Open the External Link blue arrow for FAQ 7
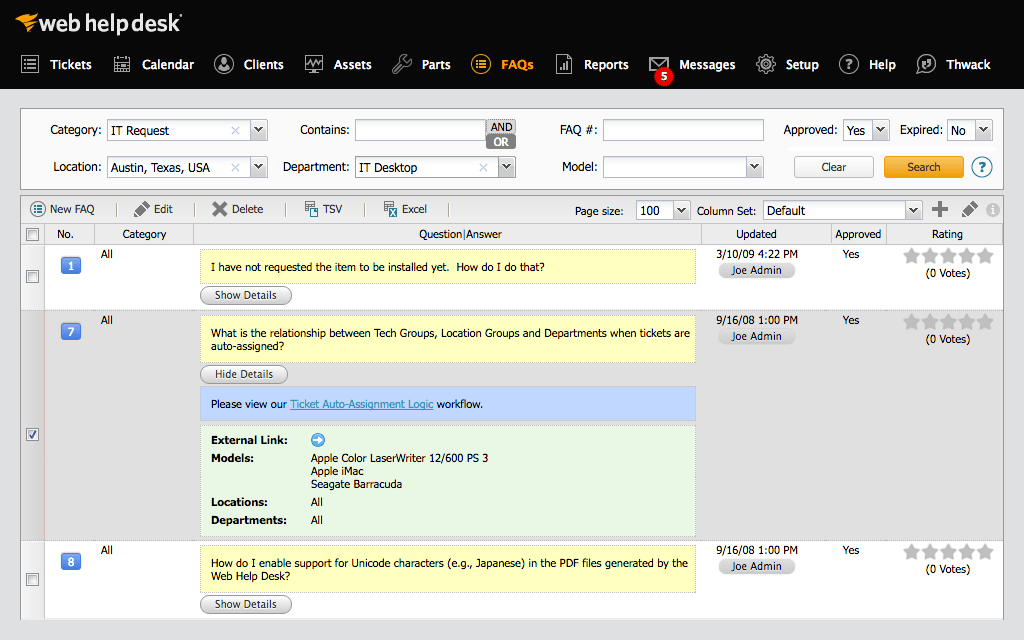This screenshot has width=1024, height=640. (x=317, y=439)
